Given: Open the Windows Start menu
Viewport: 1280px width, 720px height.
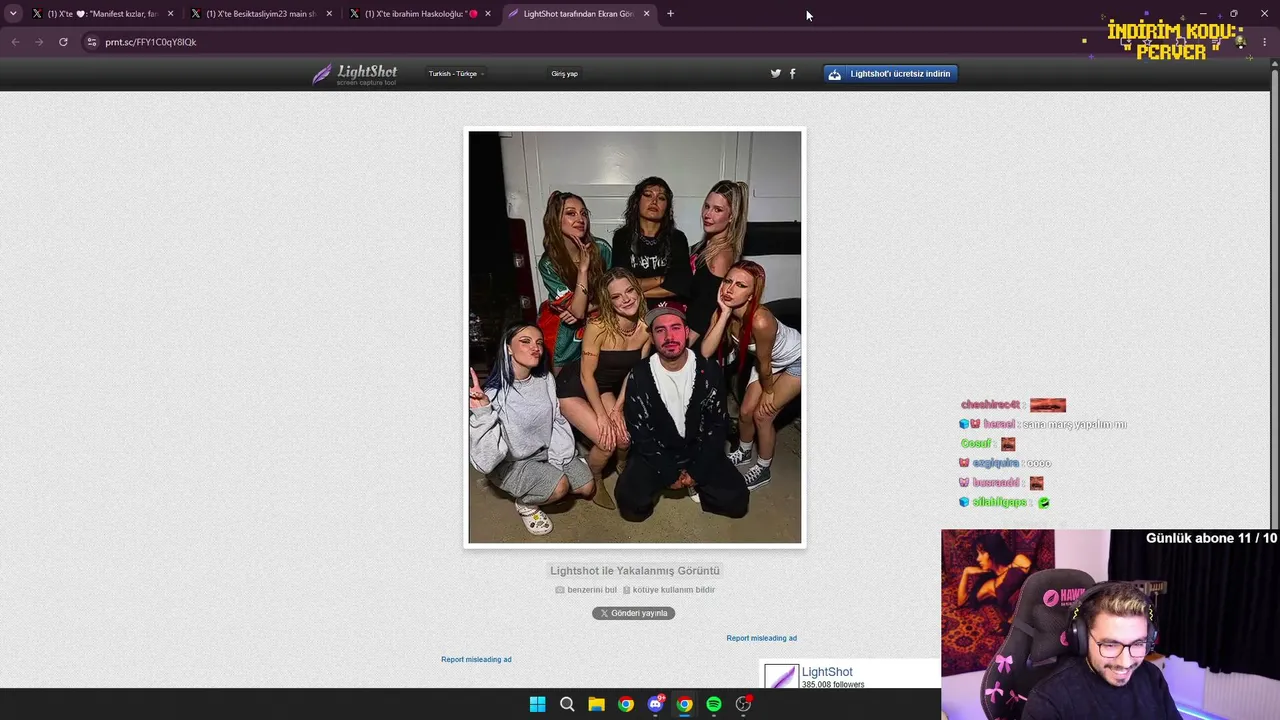Looking at the screenshot, I should tap(537, 704).
